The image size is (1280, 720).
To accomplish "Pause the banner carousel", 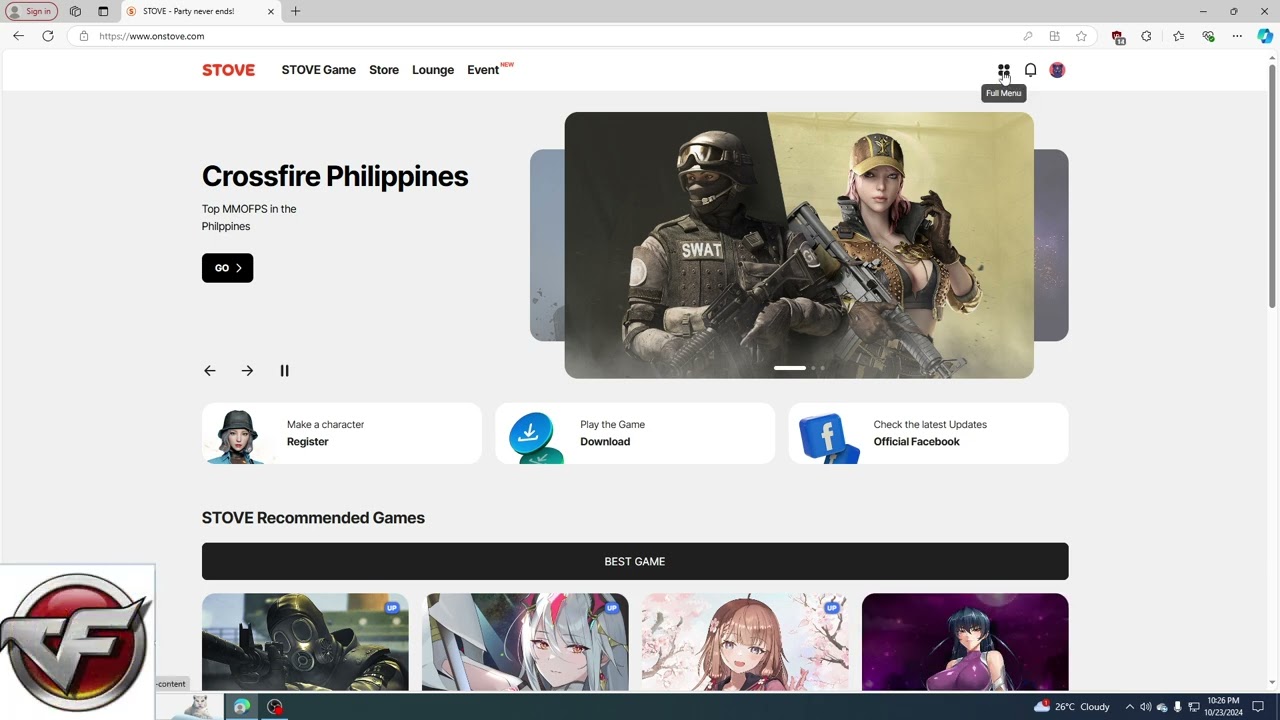I will 284,370.
